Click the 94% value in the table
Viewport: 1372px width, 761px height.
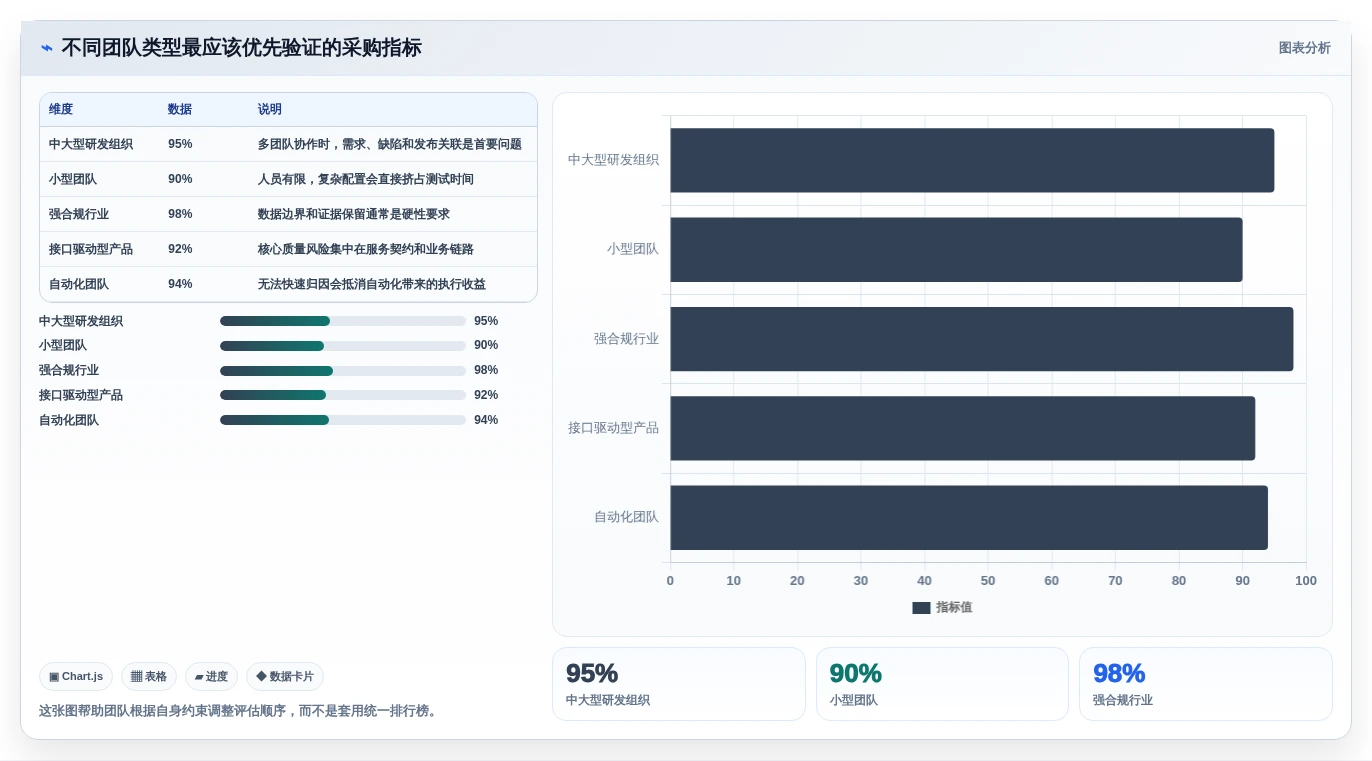coord(180,284)
